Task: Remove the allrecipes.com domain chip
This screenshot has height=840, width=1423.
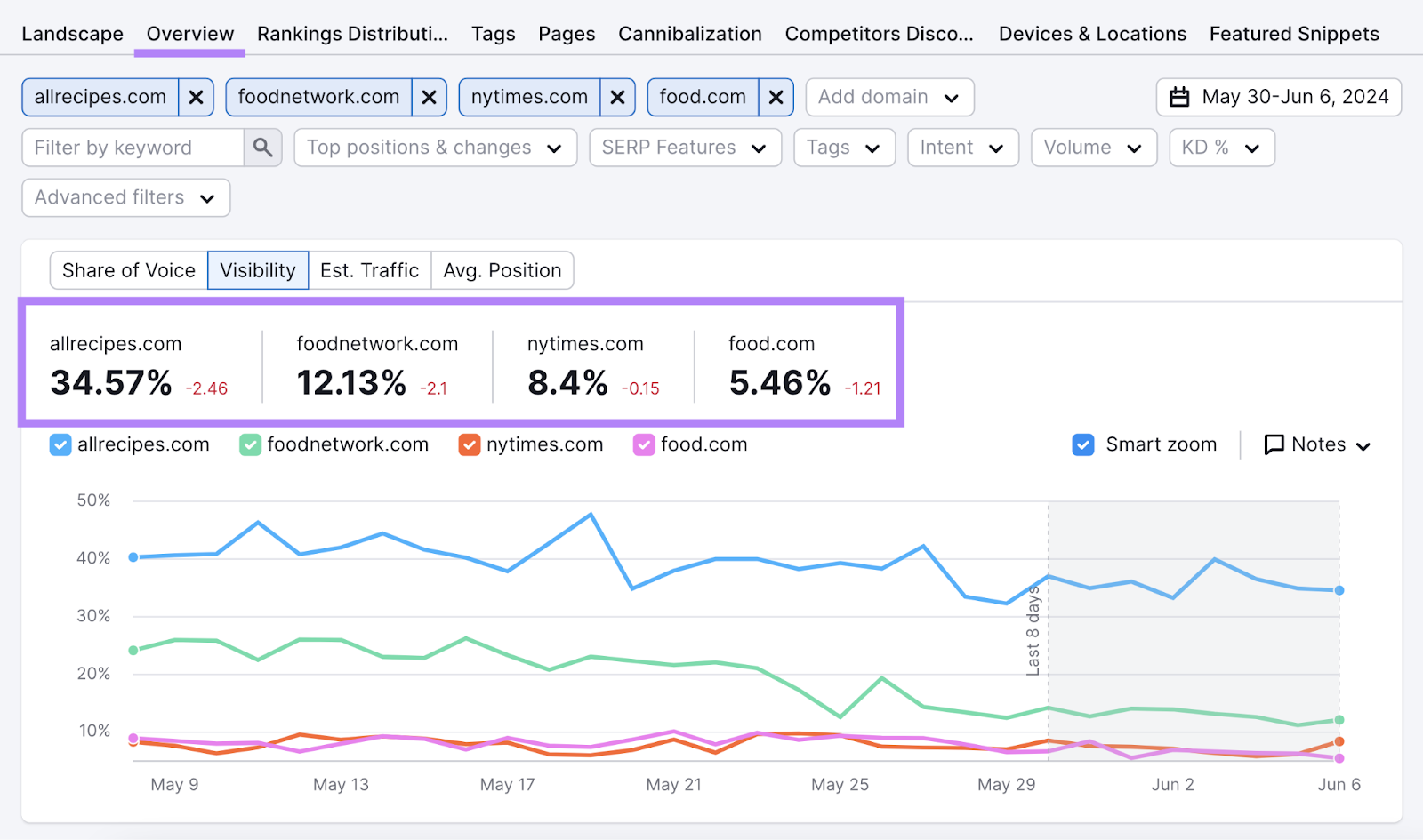Action: click(x=197, y=97)
